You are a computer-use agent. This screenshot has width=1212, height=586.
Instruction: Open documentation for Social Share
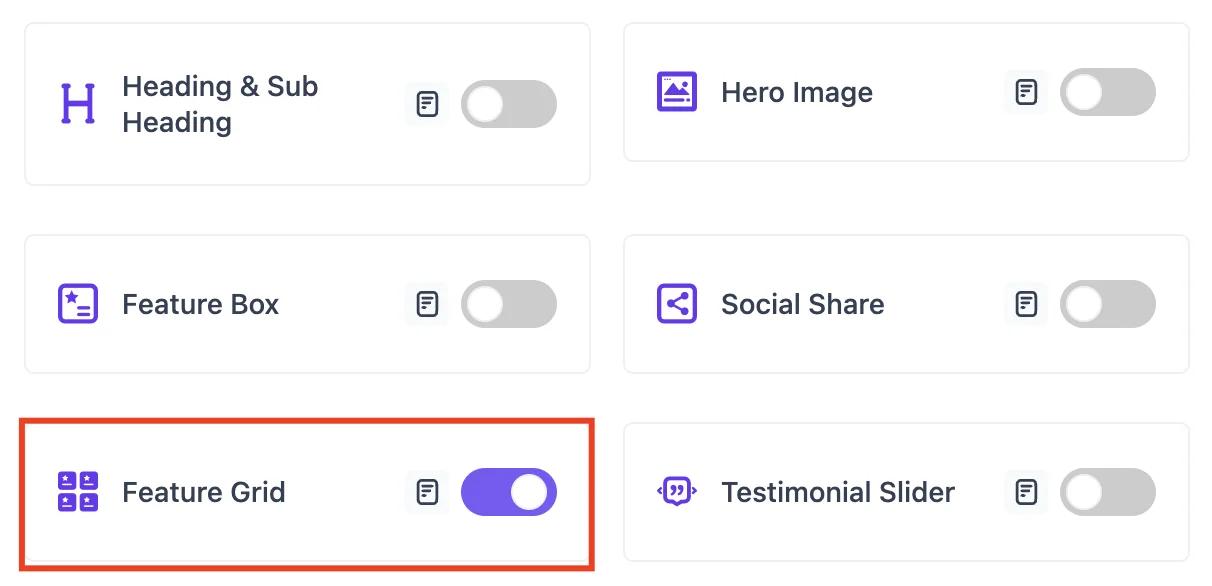tap(1025, 304)
